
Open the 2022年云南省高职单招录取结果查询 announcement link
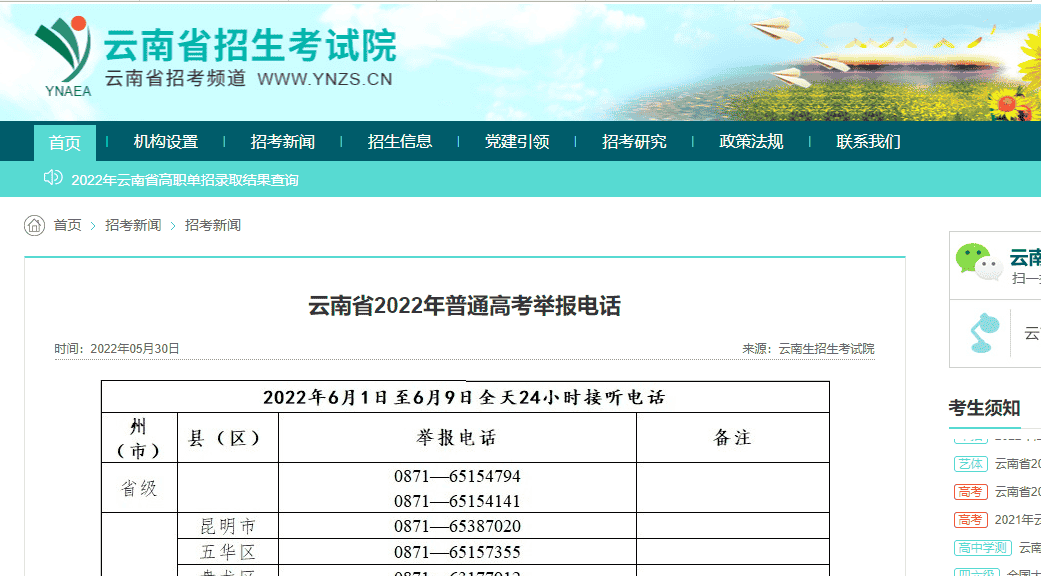point(185,180)
